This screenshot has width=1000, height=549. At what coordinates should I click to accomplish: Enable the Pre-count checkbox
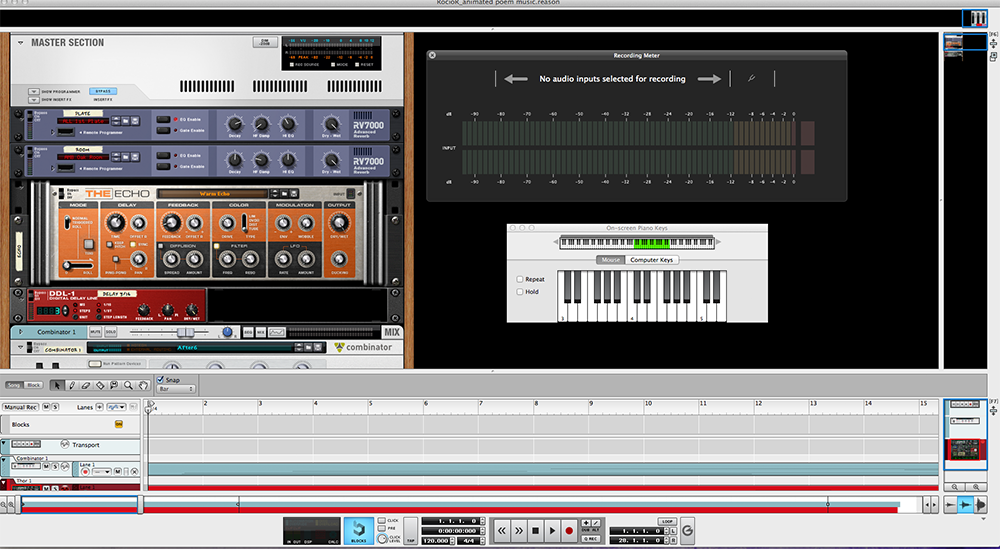click(x=381, y=529)
